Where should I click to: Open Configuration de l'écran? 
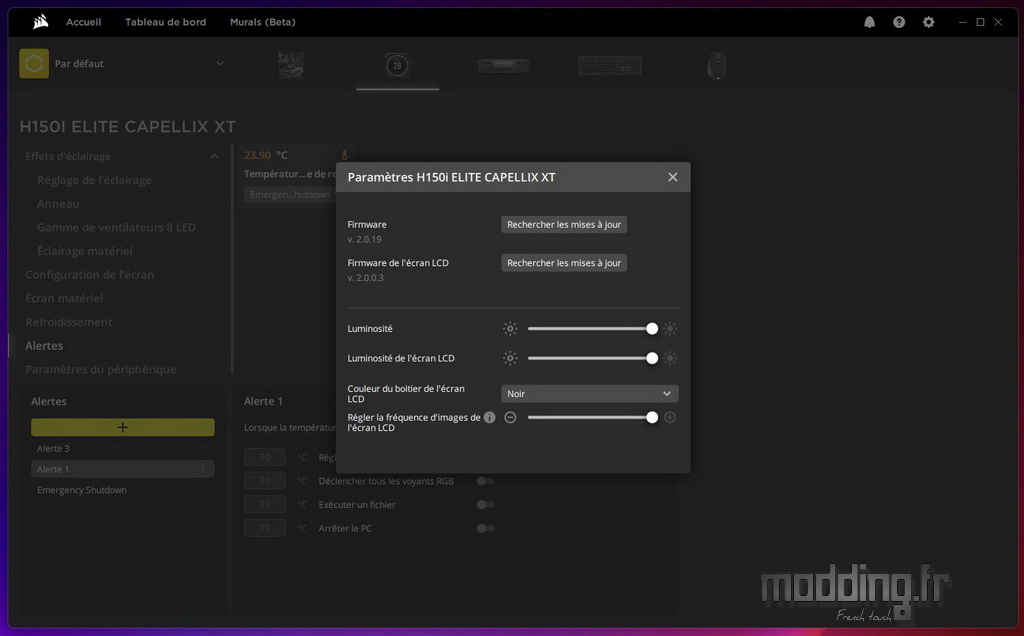click(x=89, y=275)
